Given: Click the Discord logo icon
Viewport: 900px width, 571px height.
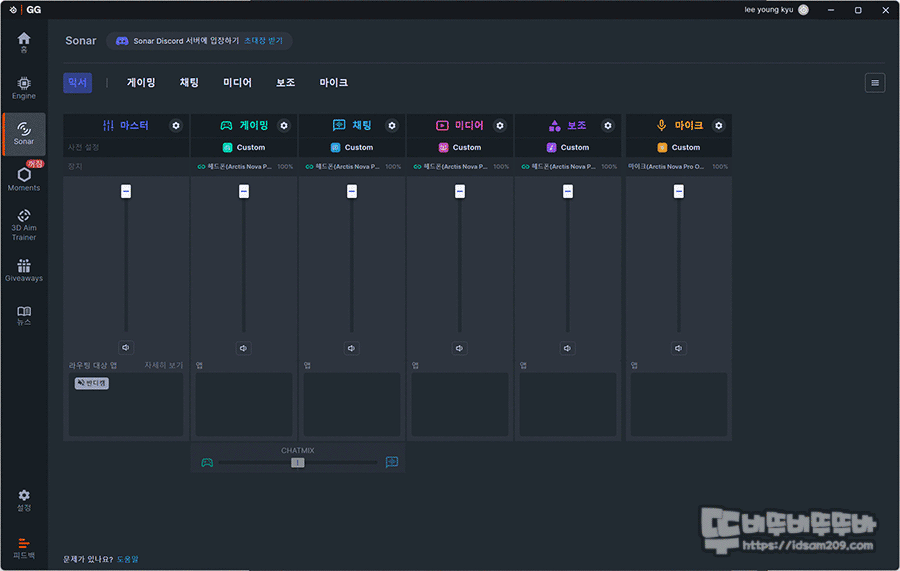Looking at the screenshot, I should point(122,41).
